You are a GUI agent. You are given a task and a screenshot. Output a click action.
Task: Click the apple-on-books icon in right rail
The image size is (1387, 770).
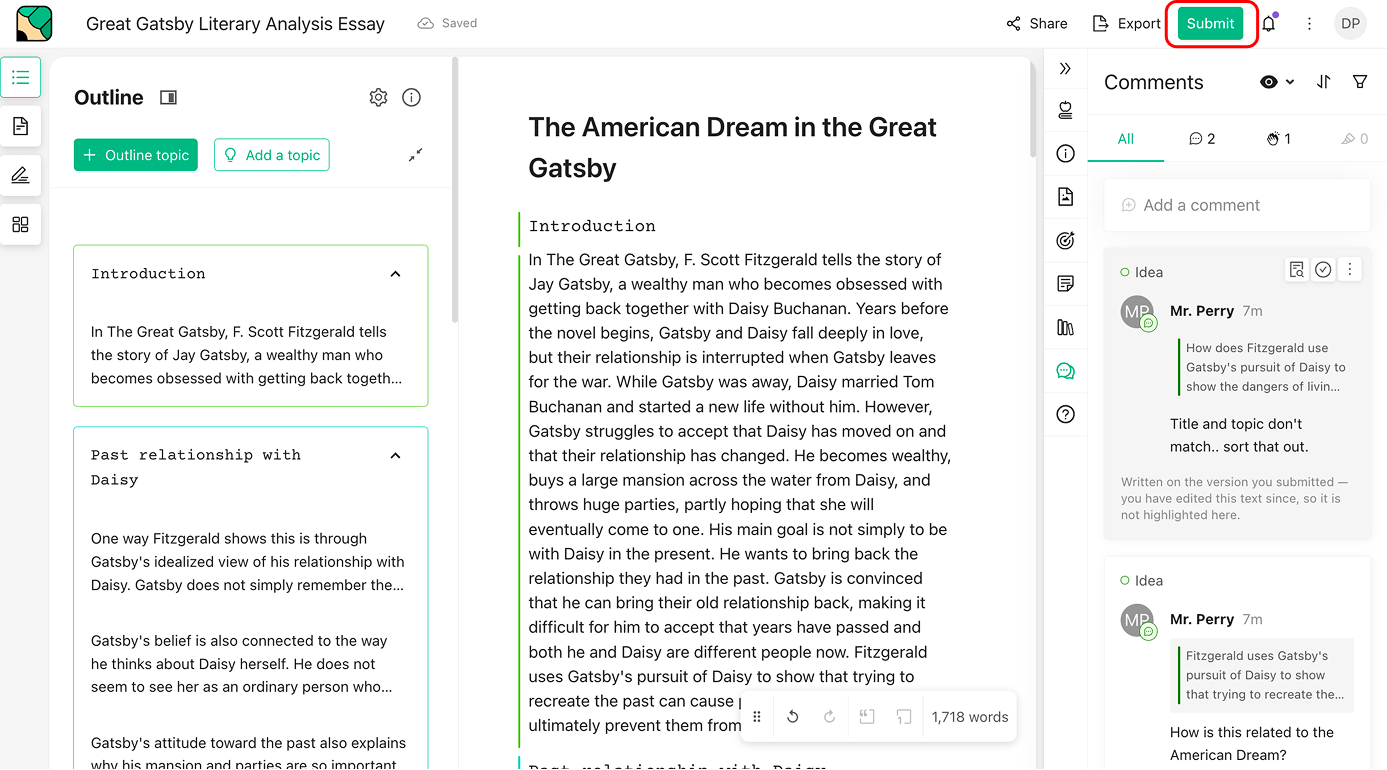1065,110
